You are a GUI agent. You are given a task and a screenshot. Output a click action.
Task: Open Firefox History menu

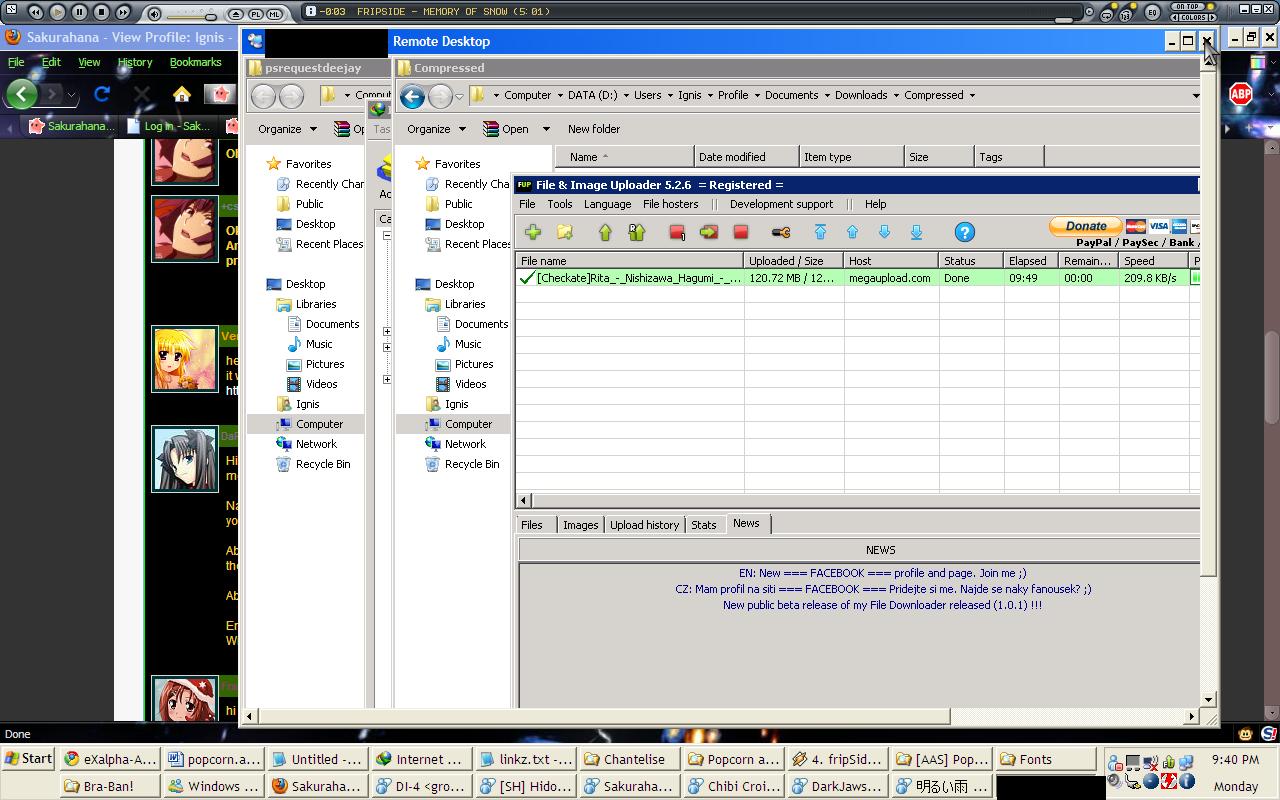[x=135, y=62]
